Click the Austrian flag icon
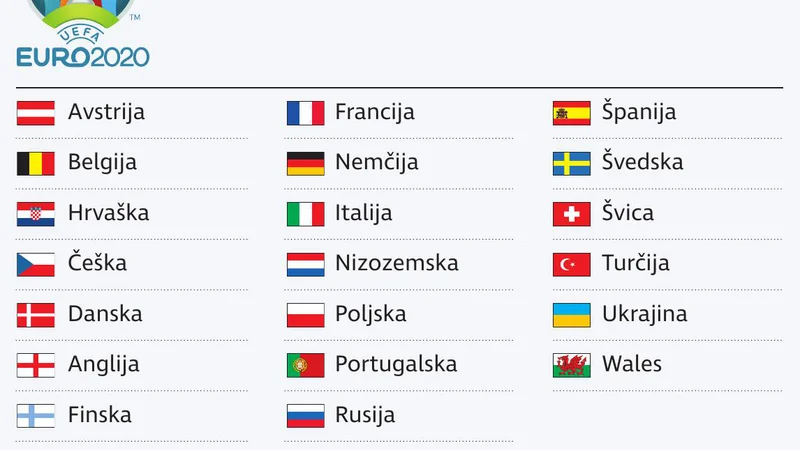Image resolution: width=800 pixels, height=450 pixels. [x=36, y=113]
